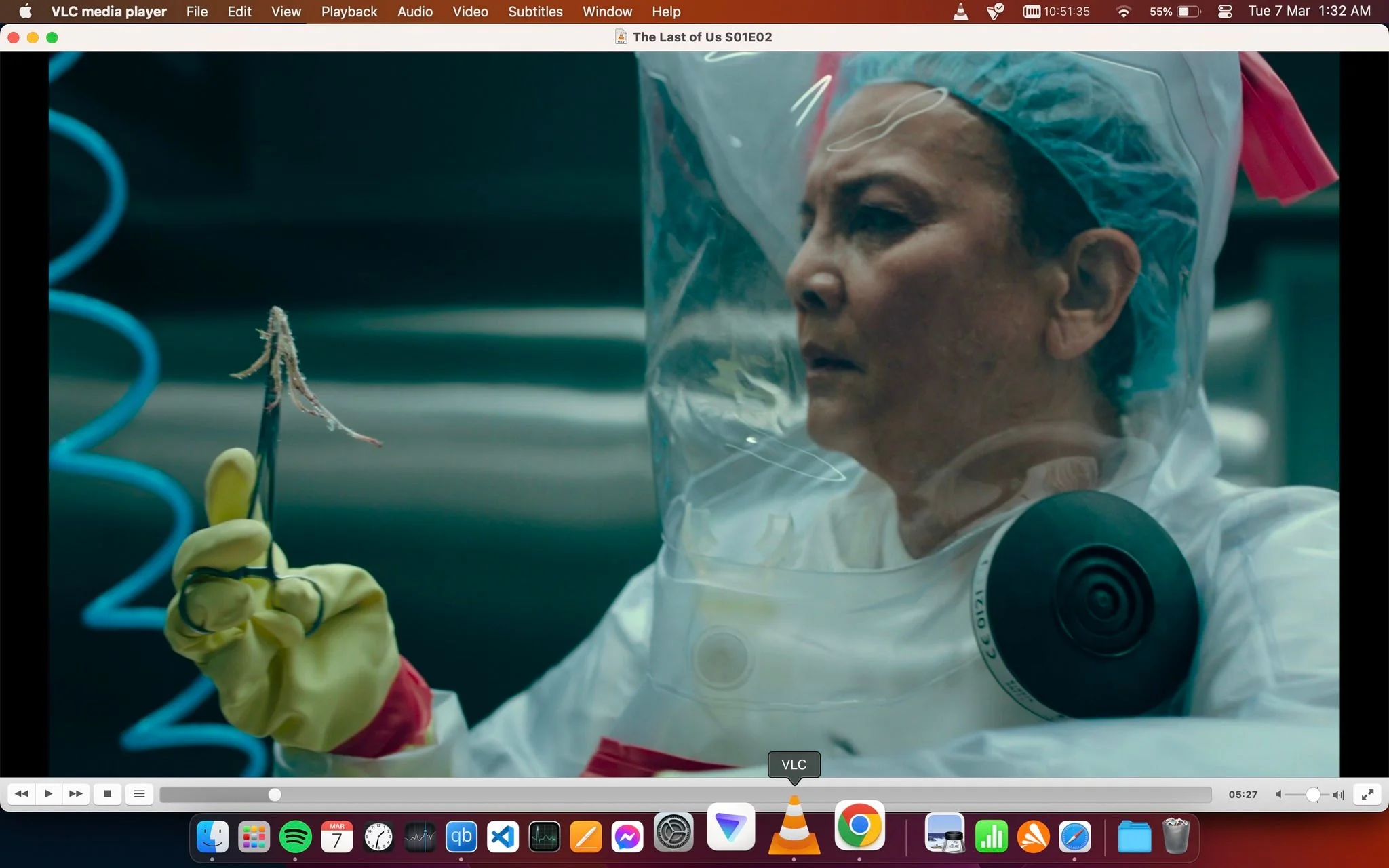Viewport: 1389px width, 868px height.
Task: Open Control Center from the menu bar
Action: [1225, 12]
